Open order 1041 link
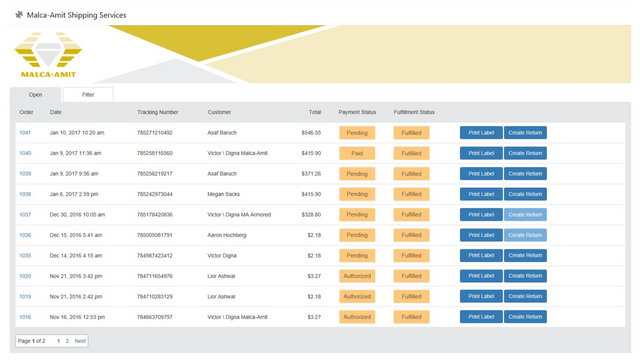Viewport: 640px width, 360px height. click(25, 133)
